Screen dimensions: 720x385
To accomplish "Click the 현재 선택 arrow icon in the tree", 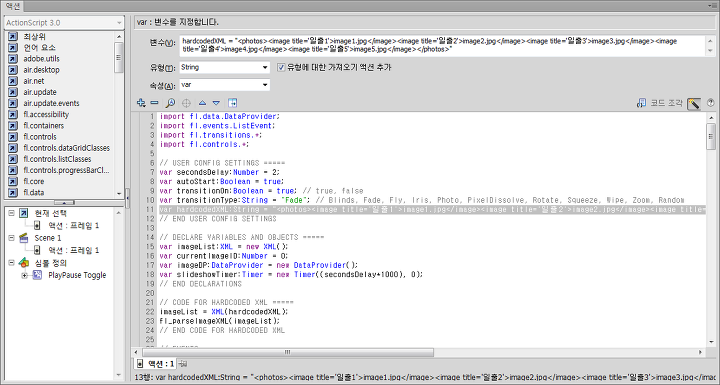I will click(23, 213).
